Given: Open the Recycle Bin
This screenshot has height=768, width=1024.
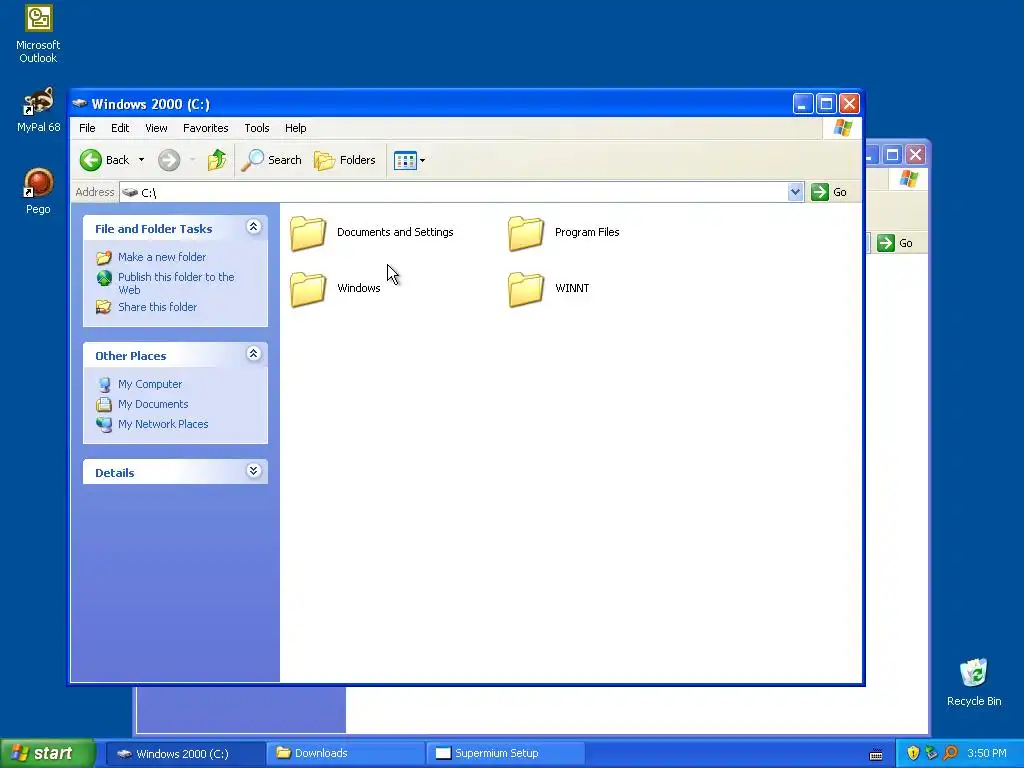Looking at the screenshot, I should [974, 682].
